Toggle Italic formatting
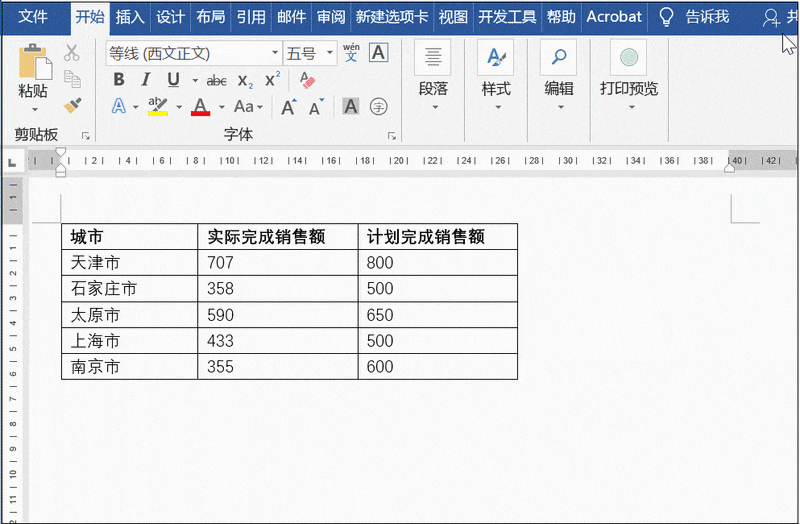The image size is (800, 524). pos(146,80)
